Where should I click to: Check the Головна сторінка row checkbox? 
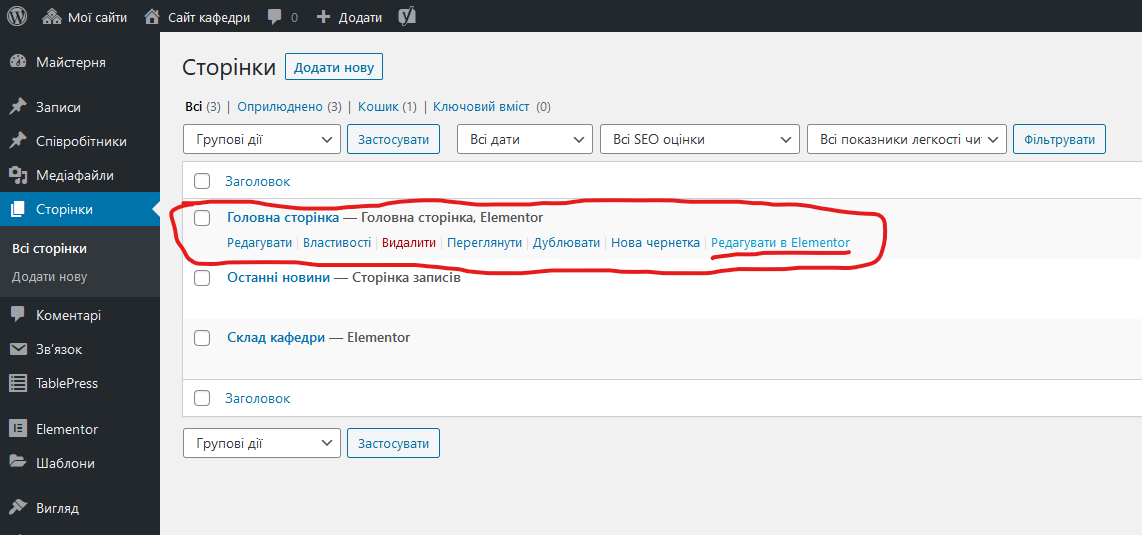point(202,218)
